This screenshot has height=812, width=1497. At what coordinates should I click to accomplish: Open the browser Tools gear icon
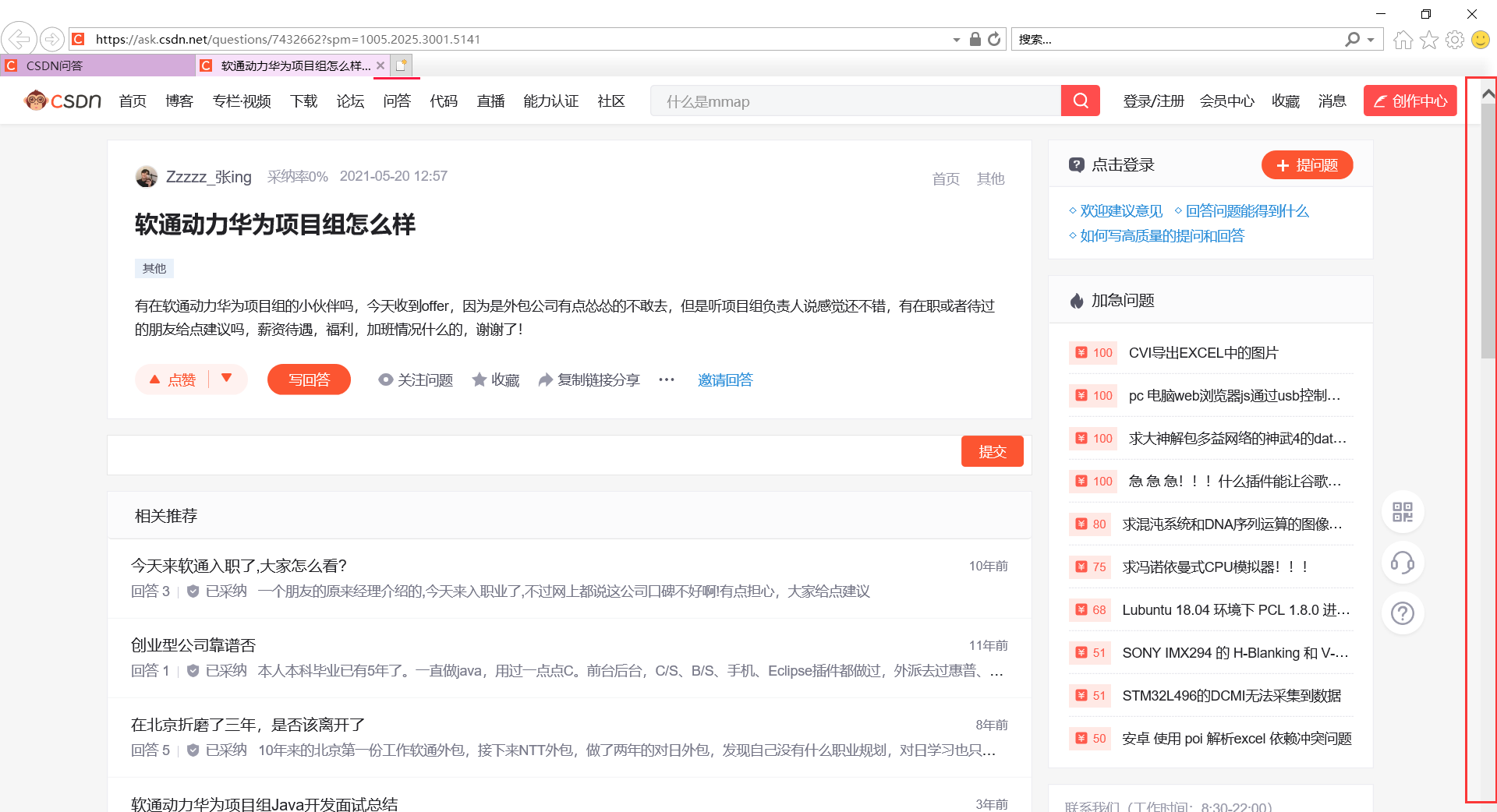(1455, 39)
